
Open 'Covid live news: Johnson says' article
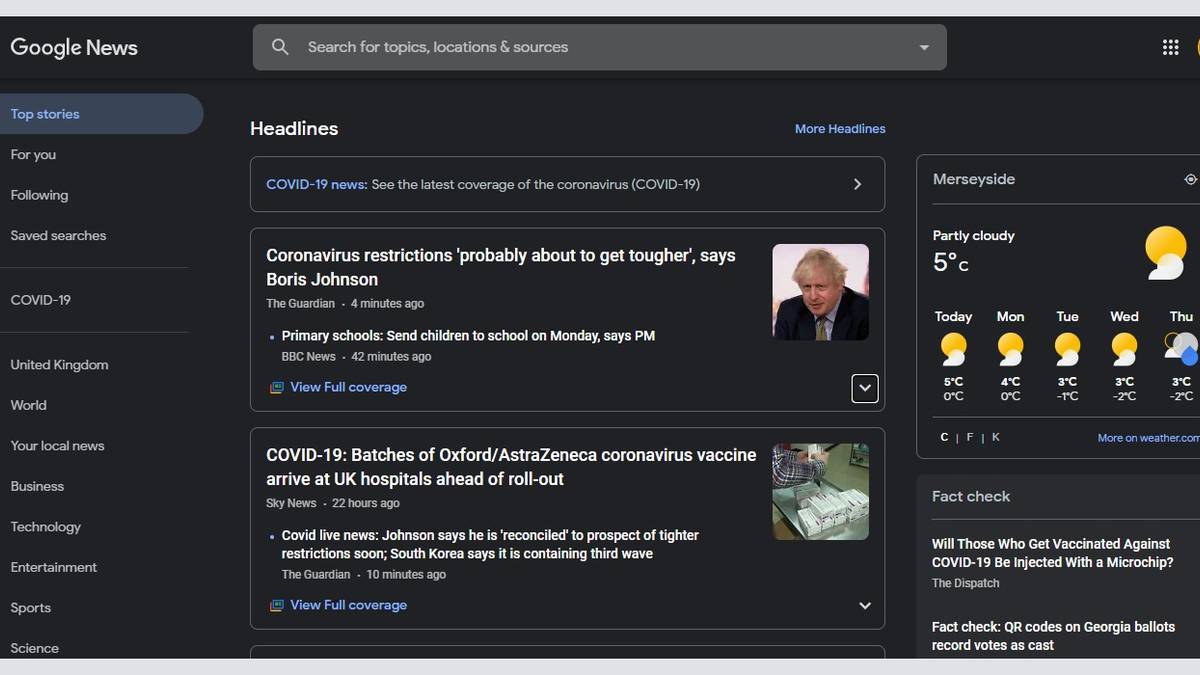coord(490,544)
